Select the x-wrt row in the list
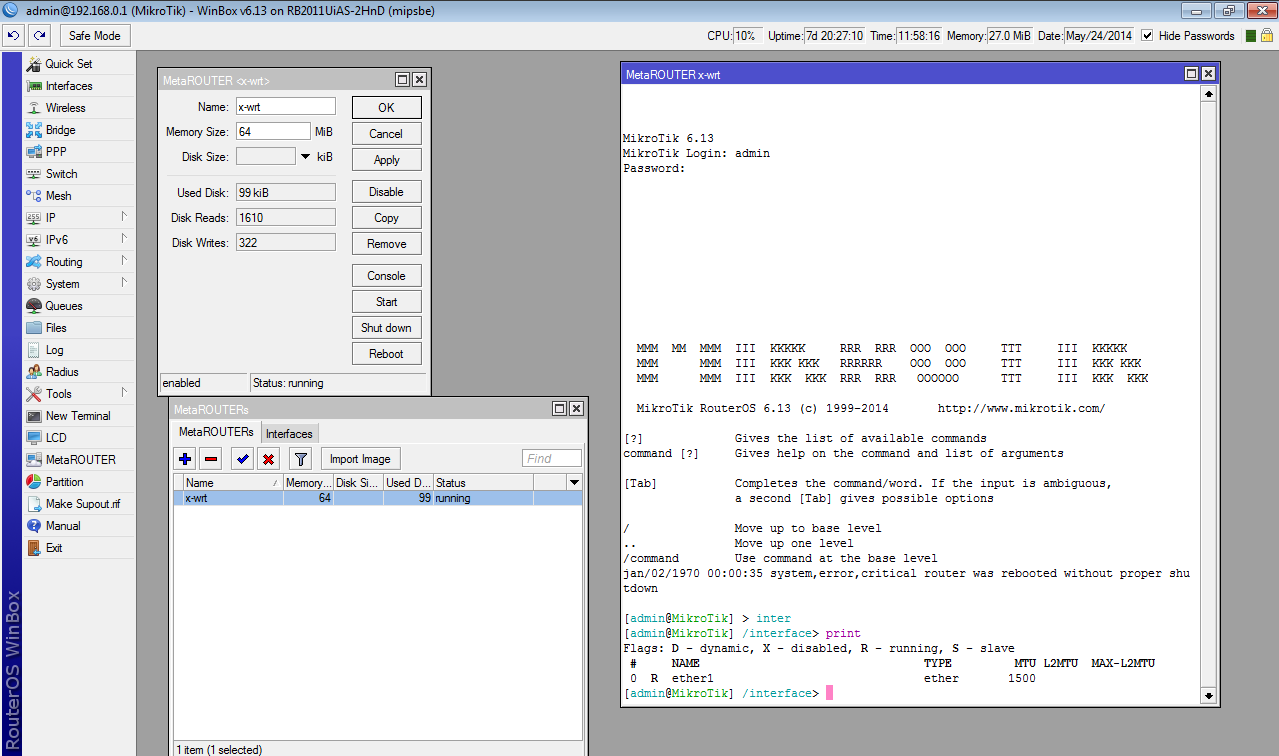 (x=378, y=498)
